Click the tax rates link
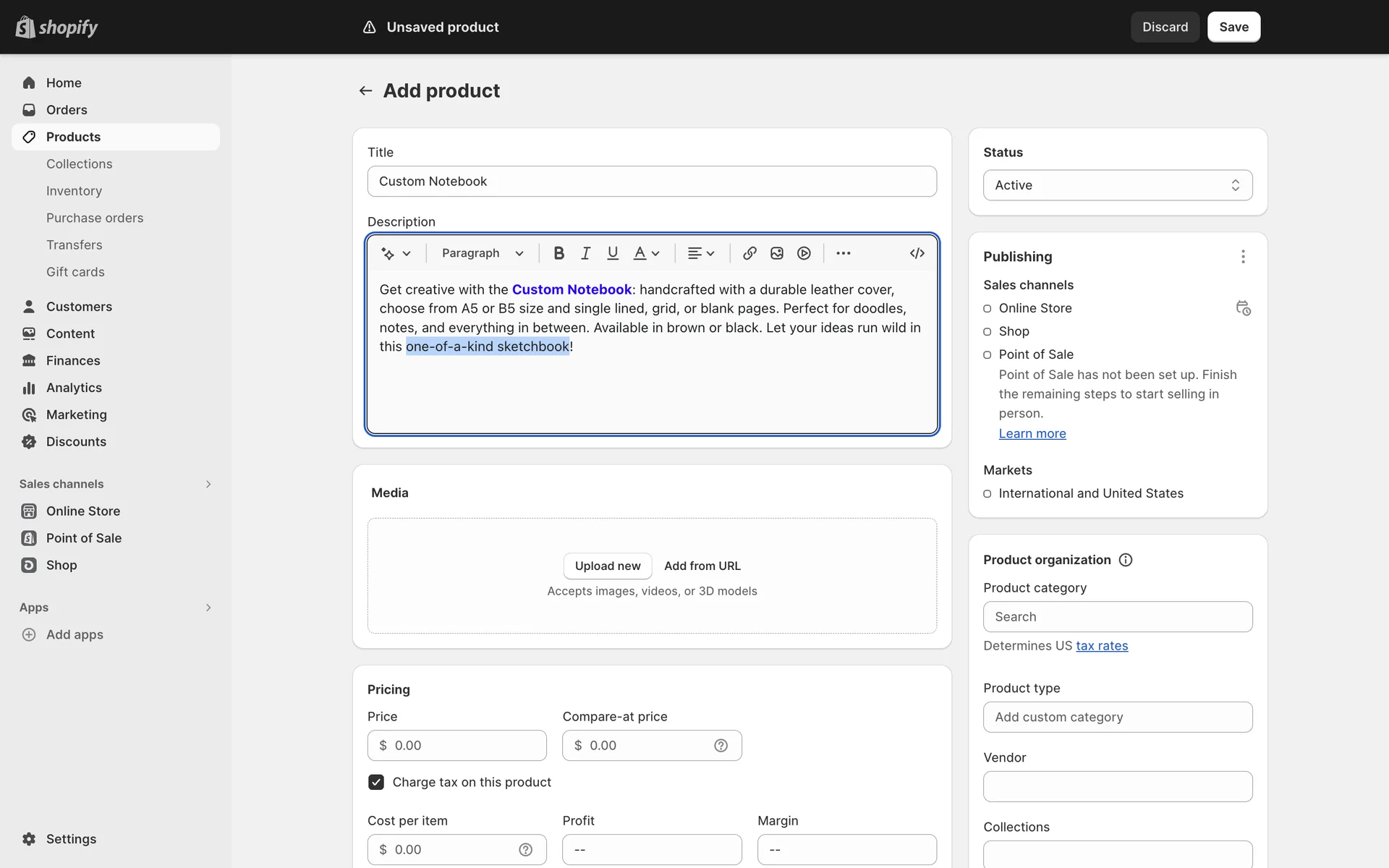 (1101, 646)
